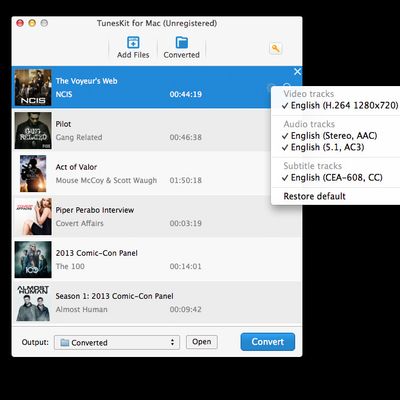Viewport: 400px width, 400px height.
Task: Close the TunesKit window with the red button
Action: (20, 23)
